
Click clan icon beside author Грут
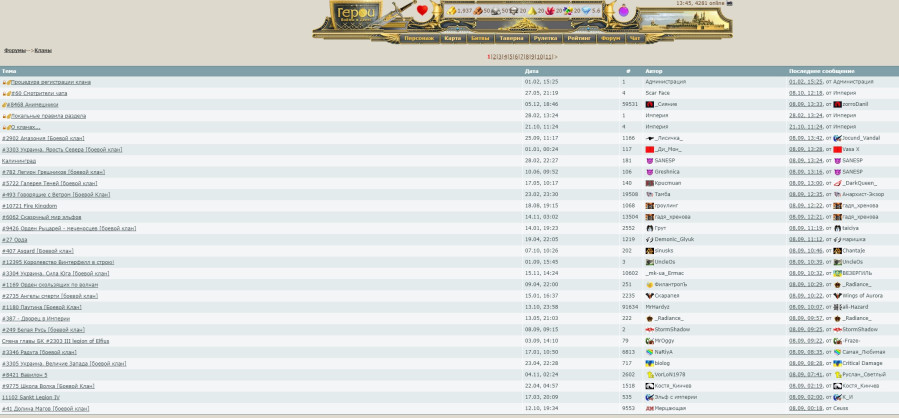pyautogui.click(x=650, y=228)
